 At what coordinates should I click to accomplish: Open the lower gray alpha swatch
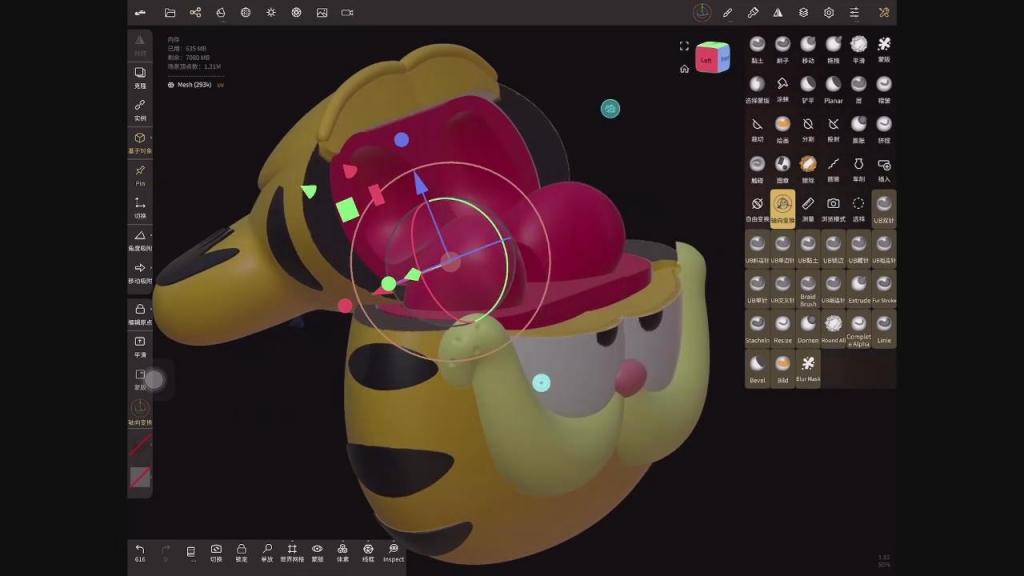click(x=140, y=477)
